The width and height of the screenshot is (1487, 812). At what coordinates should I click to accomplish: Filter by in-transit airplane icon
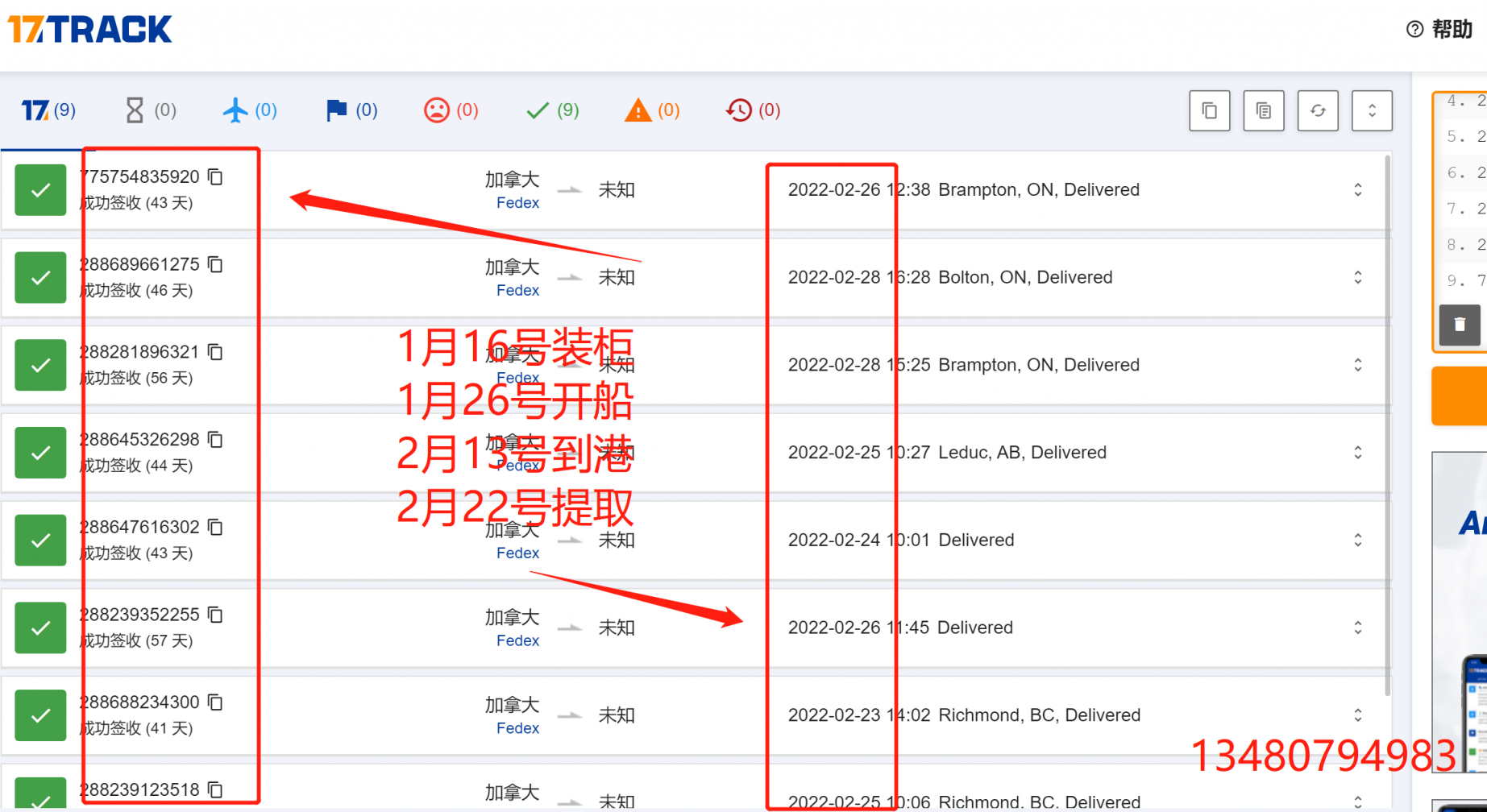pyautogui.click(x=250, y=110)
